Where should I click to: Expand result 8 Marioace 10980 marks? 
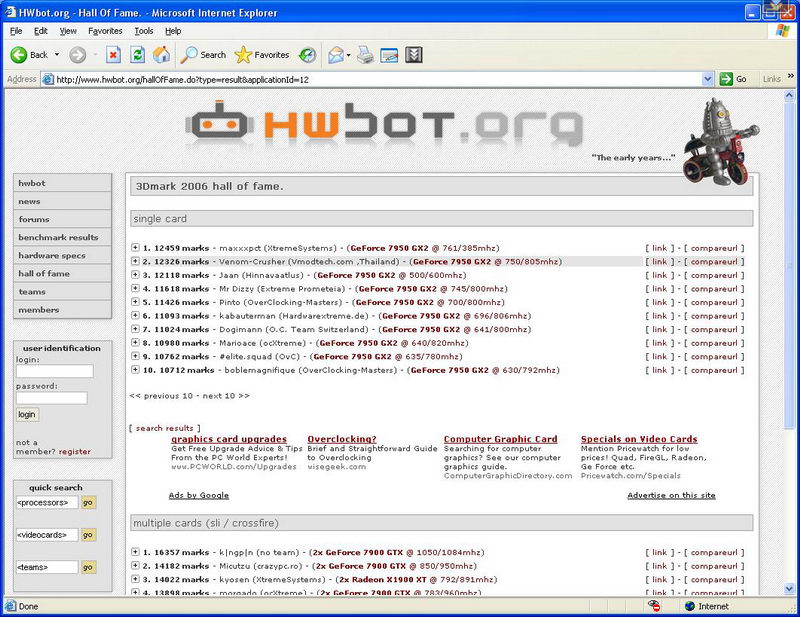coord(135,342)
